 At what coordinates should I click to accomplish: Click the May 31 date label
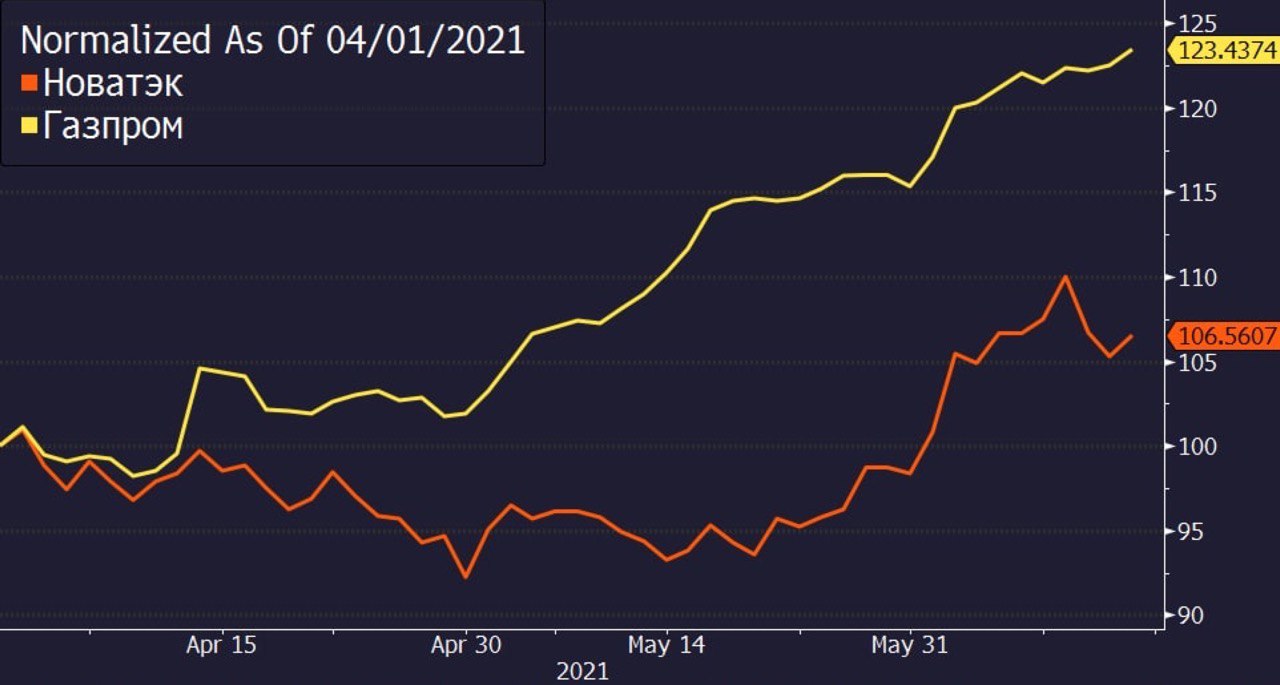pyautogui.click(x=909, y=646)
